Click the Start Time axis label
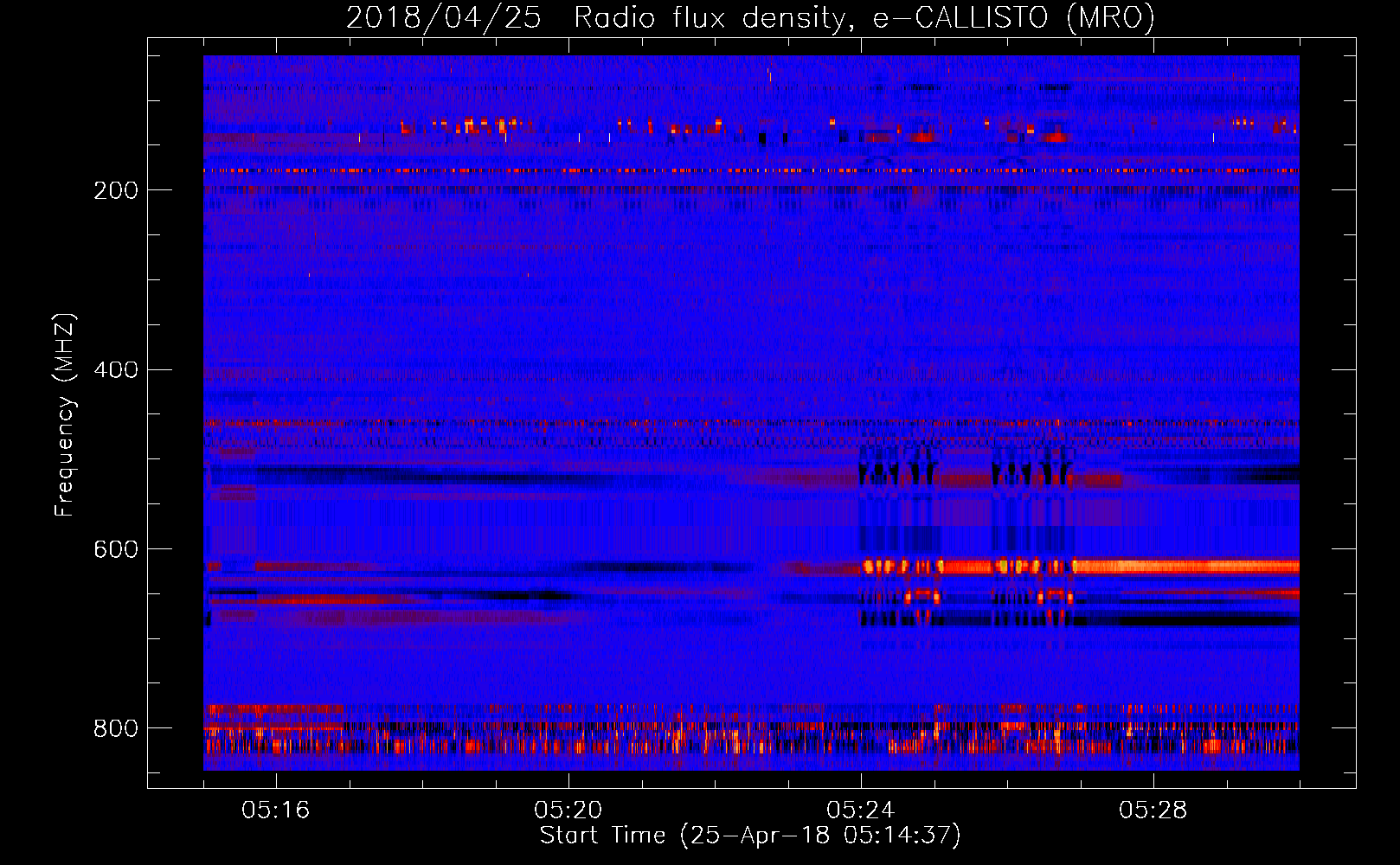The height and width of the screenshot is (865, 1400). coord(750,836)
